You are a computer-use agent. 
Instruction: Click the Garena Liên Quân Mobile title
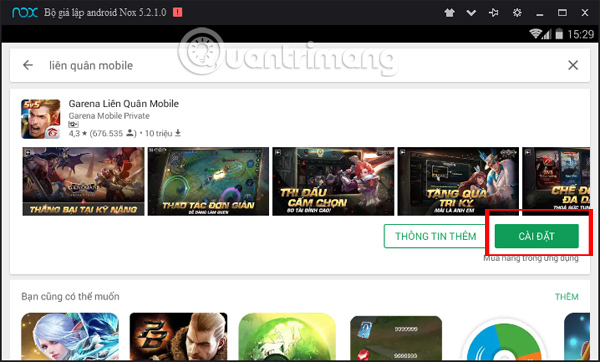coord(124,104)
